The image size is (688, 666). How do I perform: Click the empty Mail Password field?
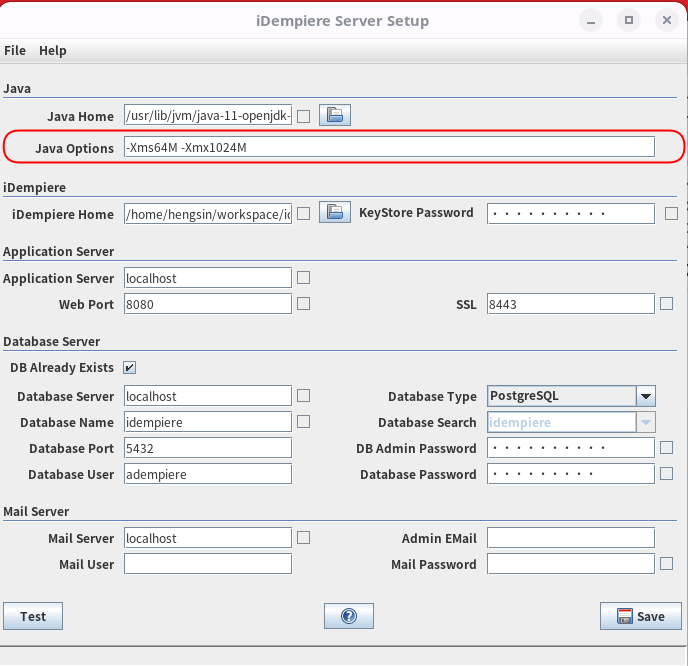(571, 564)
